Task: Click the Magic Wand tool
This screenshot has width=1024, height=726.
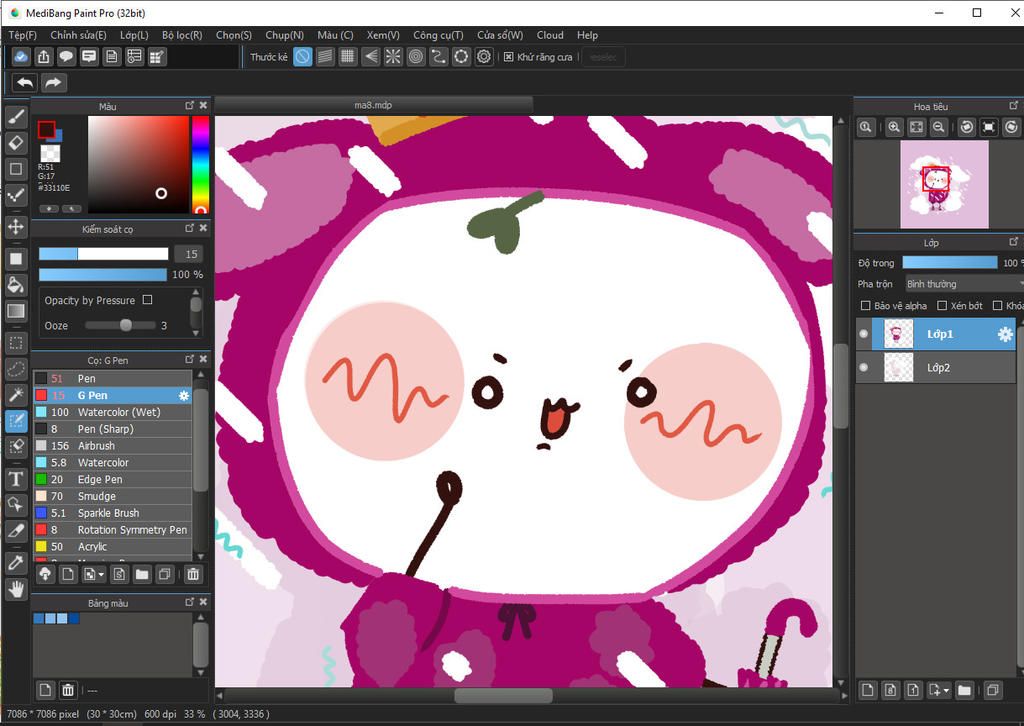Action: coord(16,395)
